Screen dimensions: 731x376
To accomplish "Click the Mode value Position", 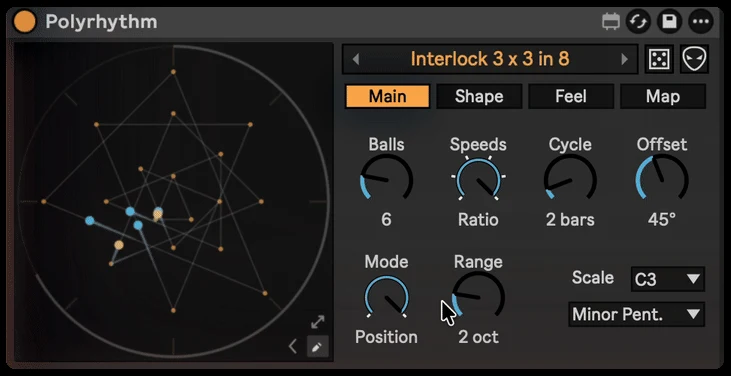I will click(x=386, y=337).
